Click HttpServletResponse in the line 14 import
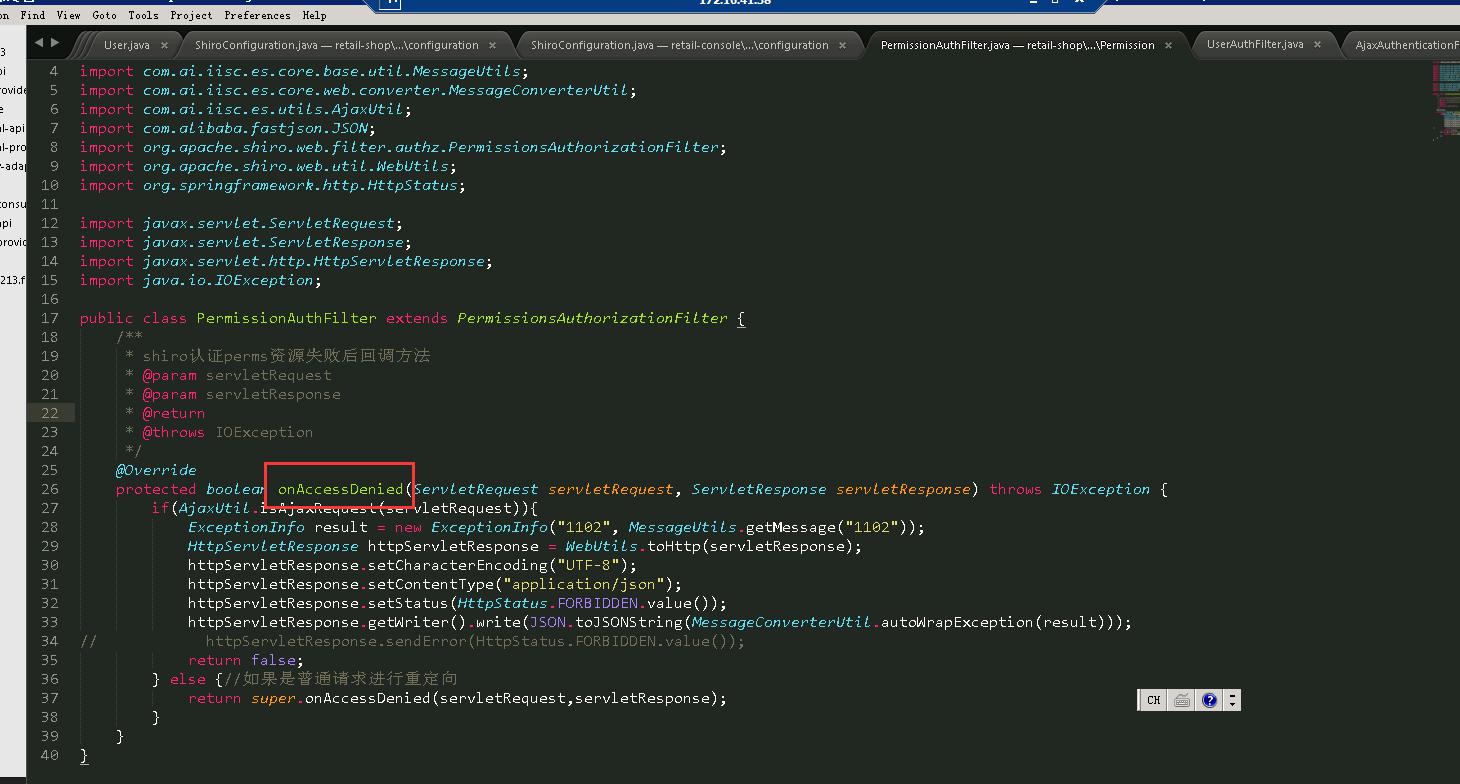This screenshot has height=784, width=1460. 399,261
